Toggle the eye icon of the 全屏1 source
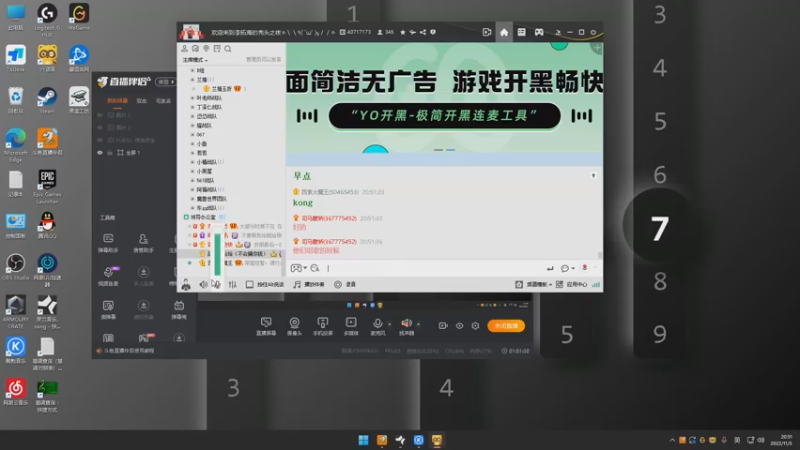 tap(100, 153)
